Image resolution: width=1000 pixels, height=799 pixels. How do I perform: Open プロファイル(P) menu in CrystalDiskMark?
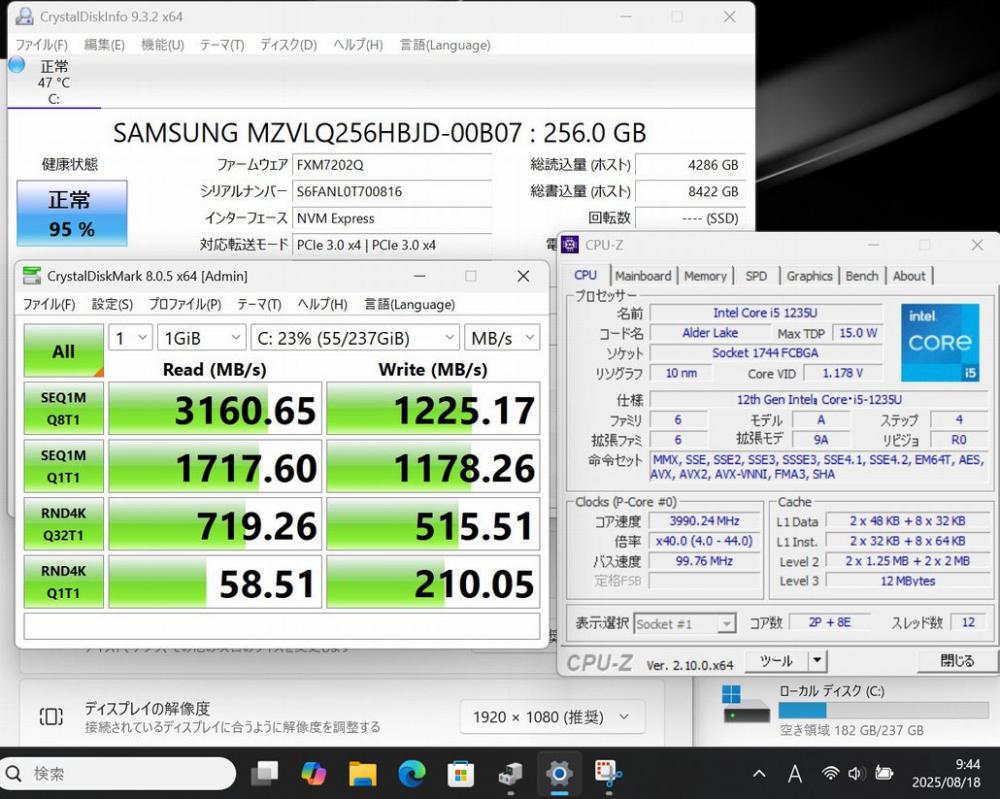tap(185, 304)
